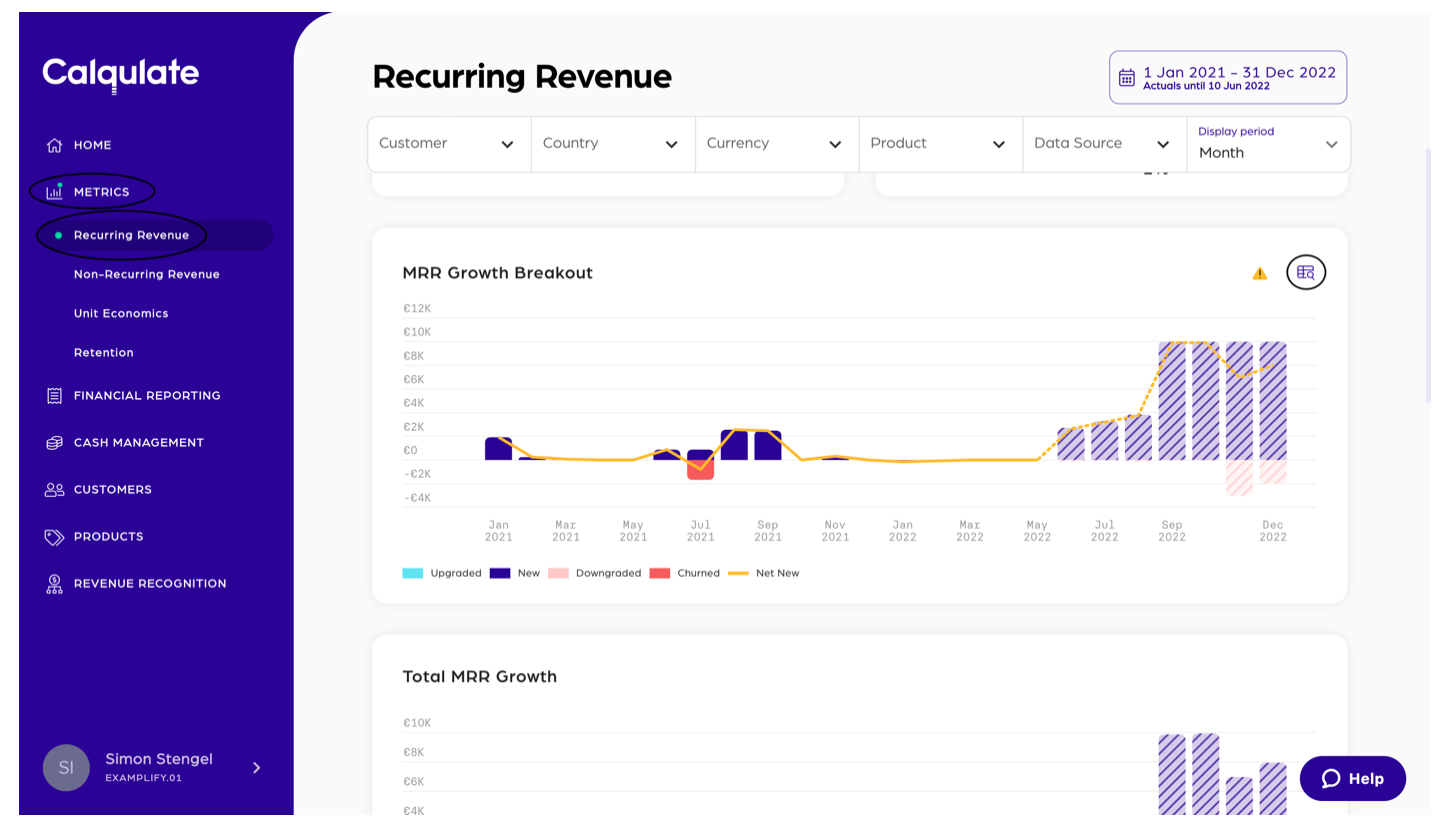
Task: Open the Customer filter dropdown
Action: tap(449, 144)
